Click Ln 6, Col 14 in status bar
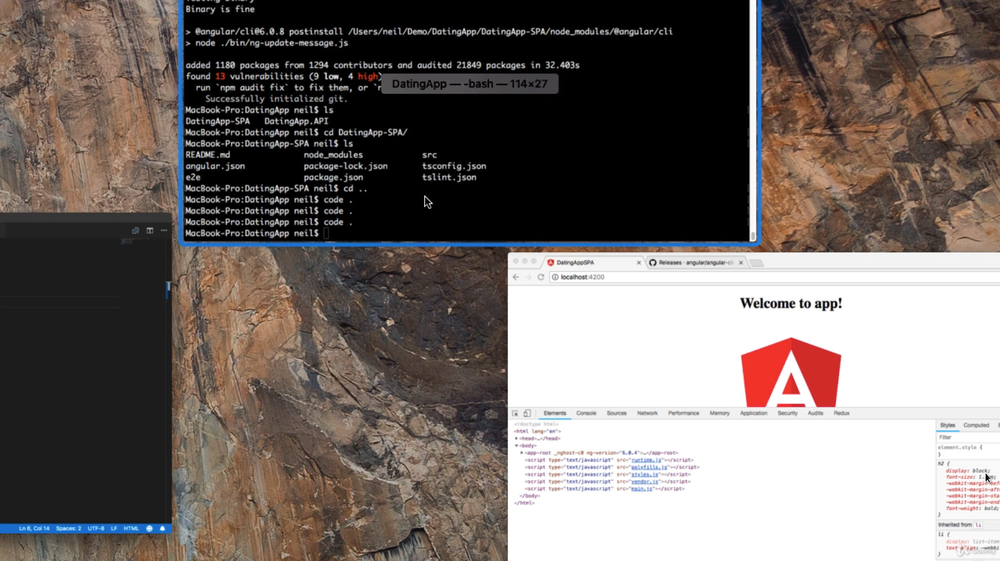Screen dimensions: 1000x561 click(34, 528)
